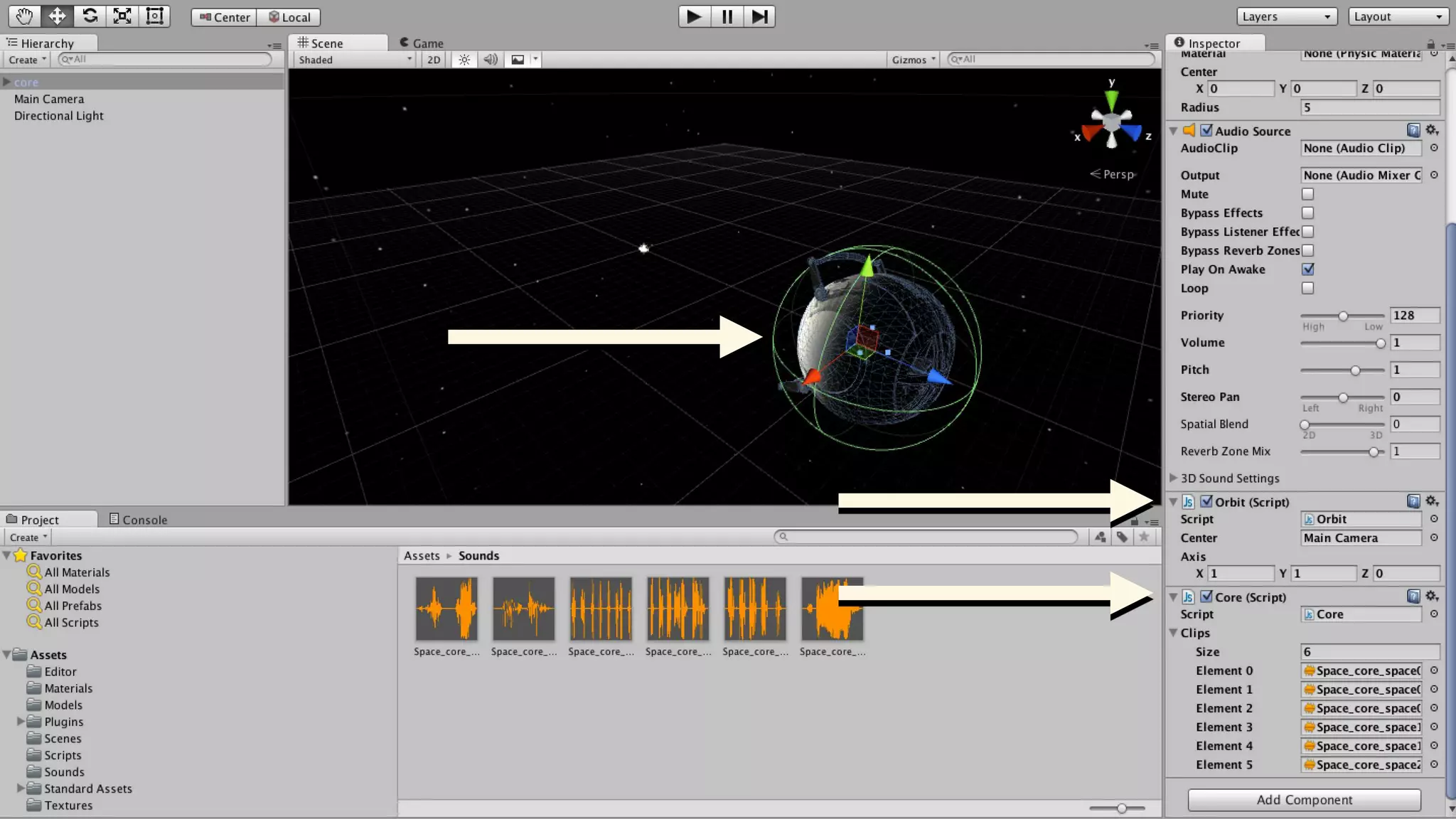Uncheck Play On Awake

[x=1307, y=269]
